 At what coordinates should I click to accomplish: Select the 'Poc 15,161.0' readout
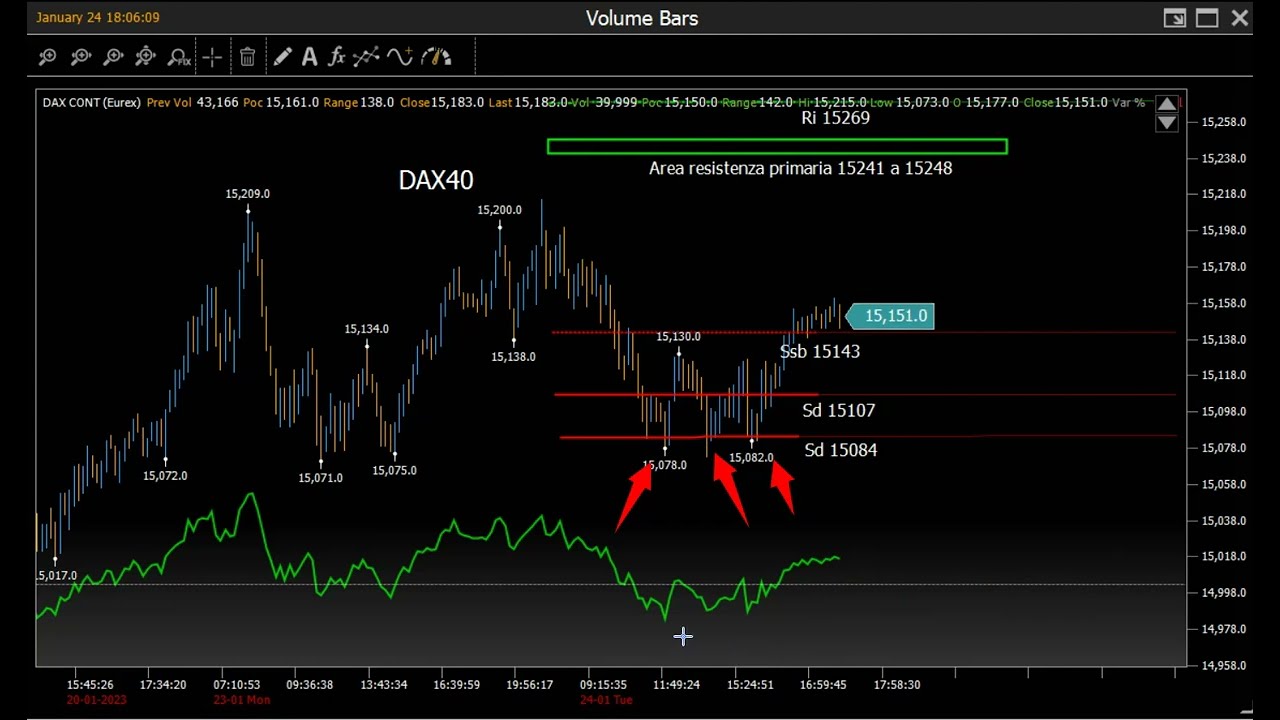tap(281, 102)
